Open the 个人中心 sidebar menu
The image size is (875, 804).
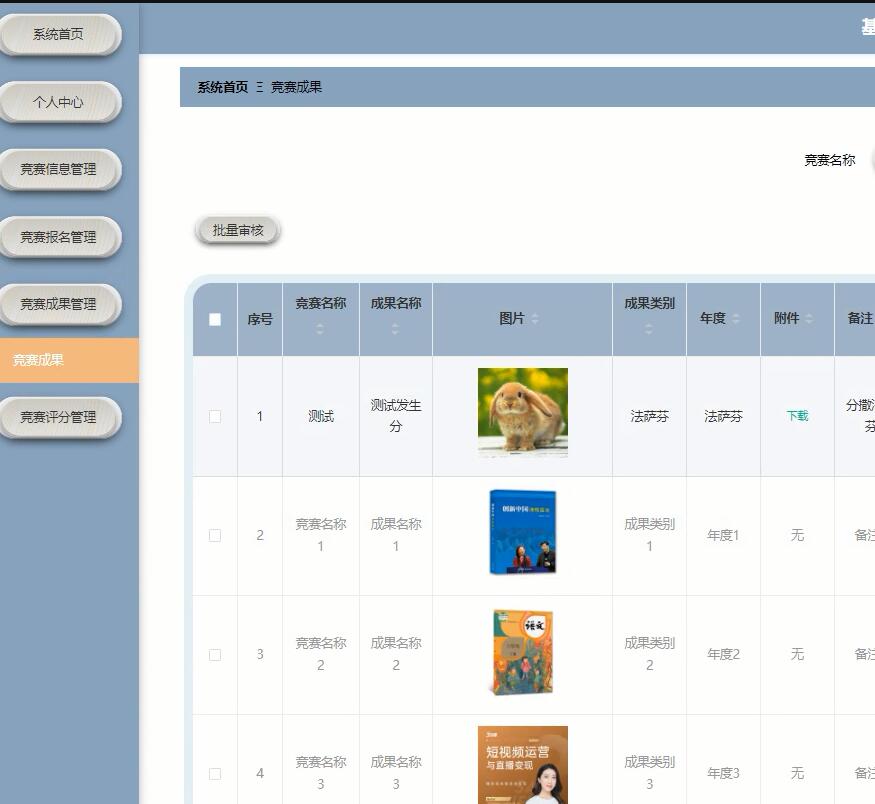[58, 102]
